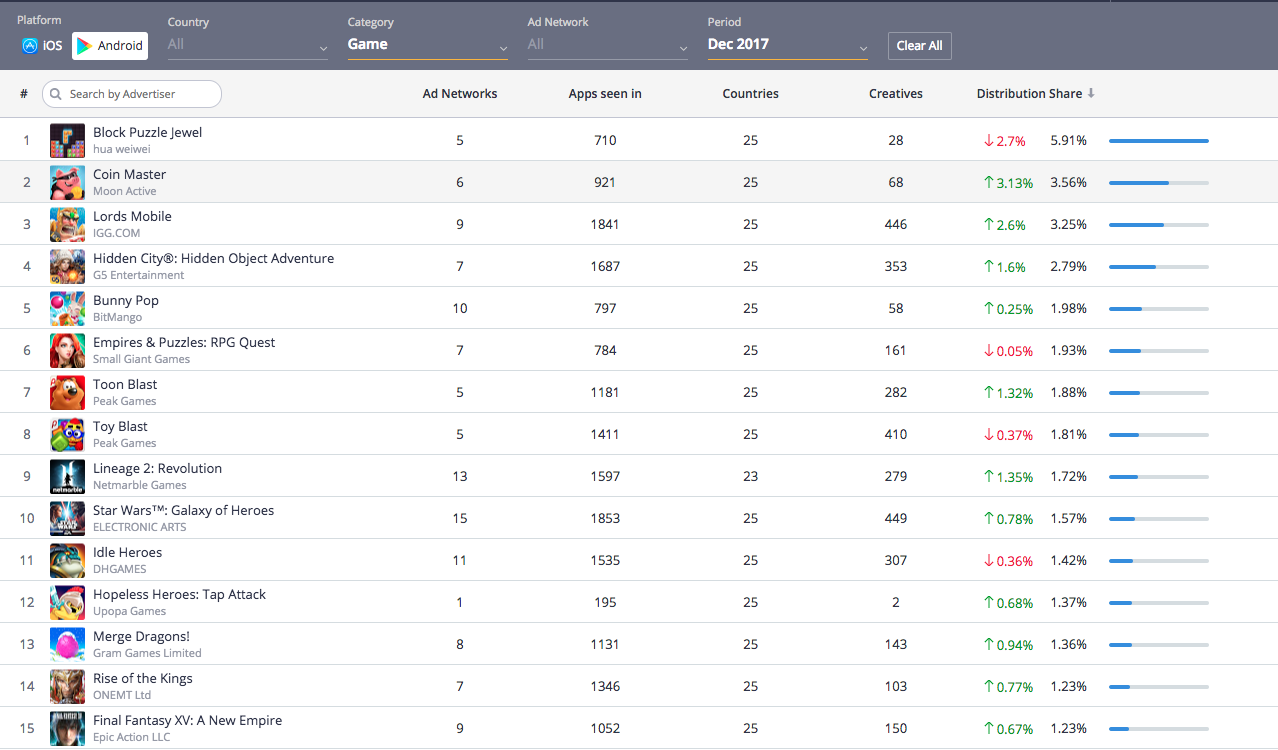
Task: Click the 23 countries value for Lineage 2
Action: 750,477
